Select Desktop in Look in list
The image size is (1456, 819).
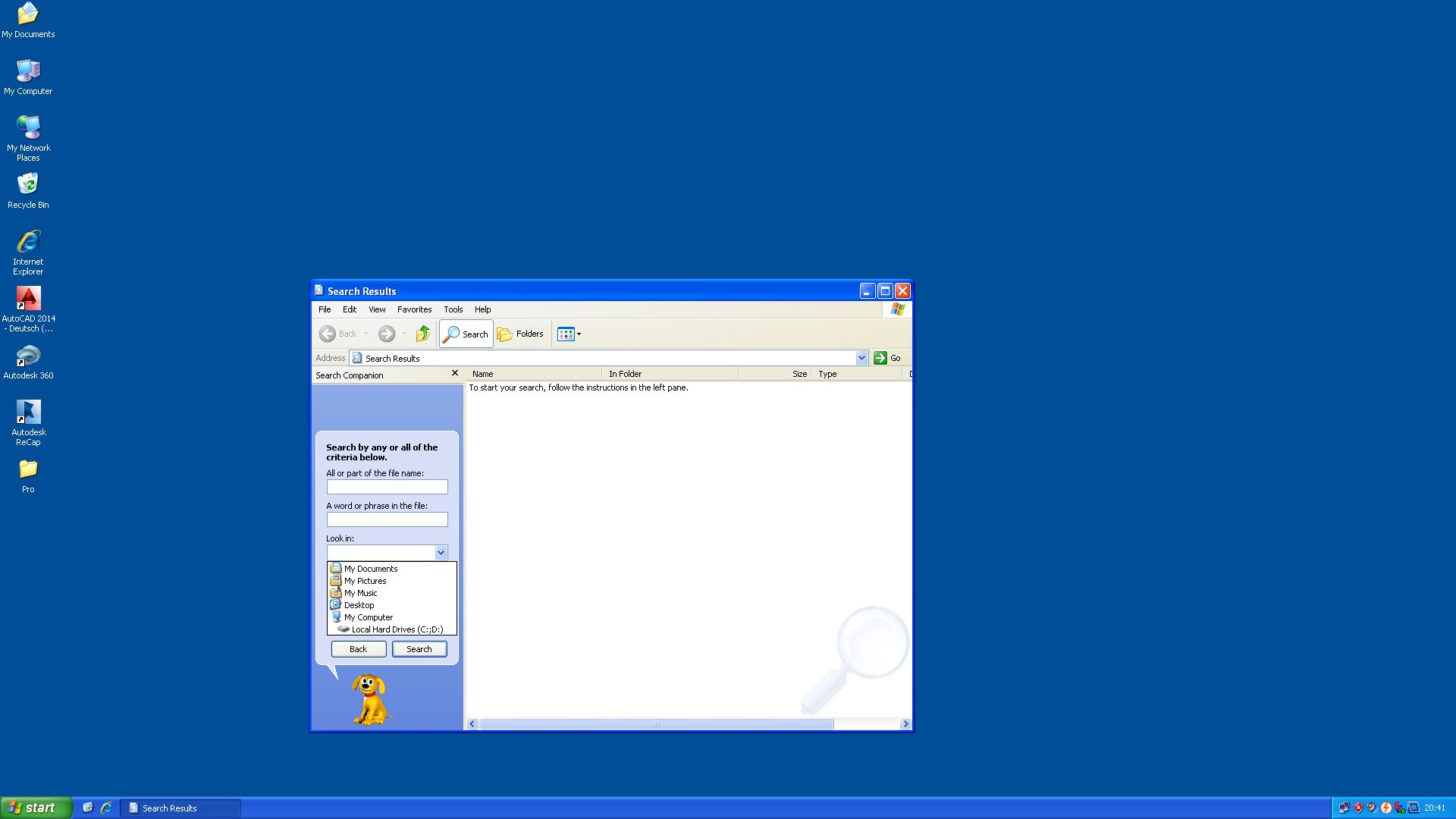[x=359, y=605]
